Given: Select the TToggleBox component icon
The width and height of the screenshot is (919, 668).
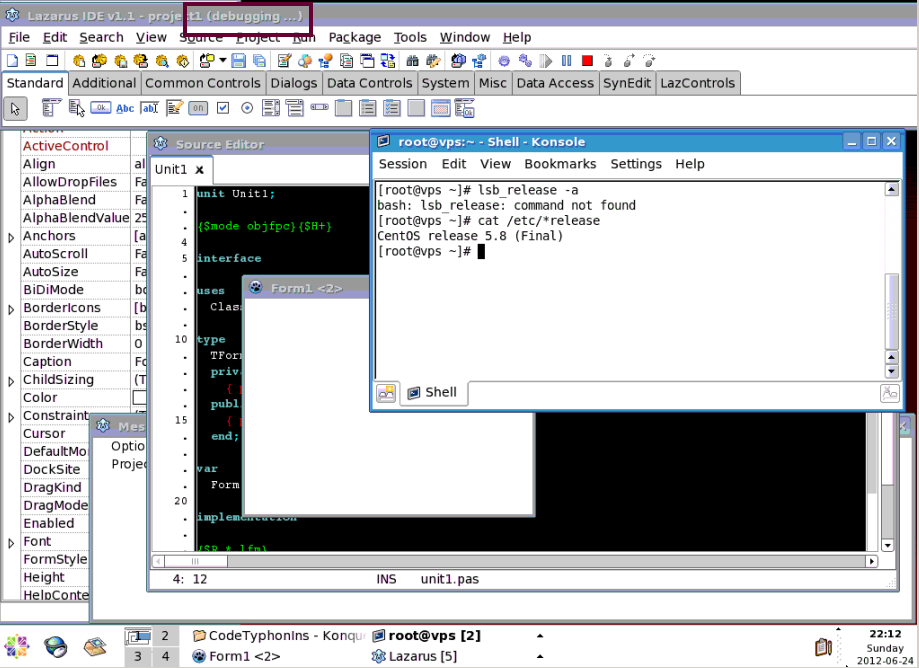Looking at the screenshot, I should tap(198, 108).
